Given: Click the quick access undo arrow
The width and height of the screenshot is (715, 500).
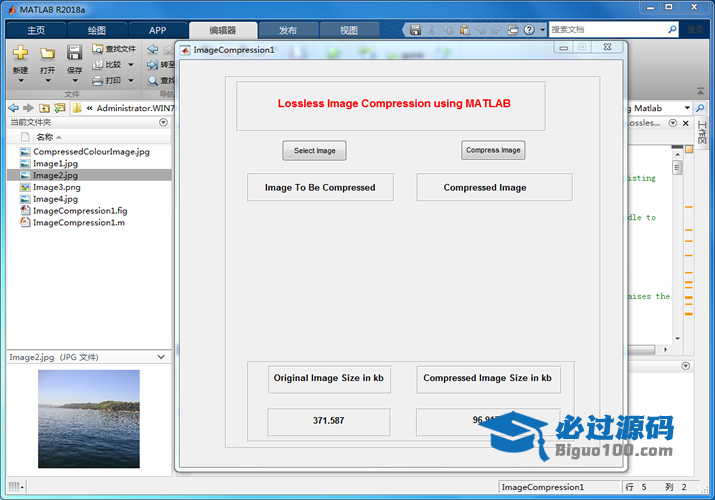Looking at the screenshot, I should (x=481, y=30).
